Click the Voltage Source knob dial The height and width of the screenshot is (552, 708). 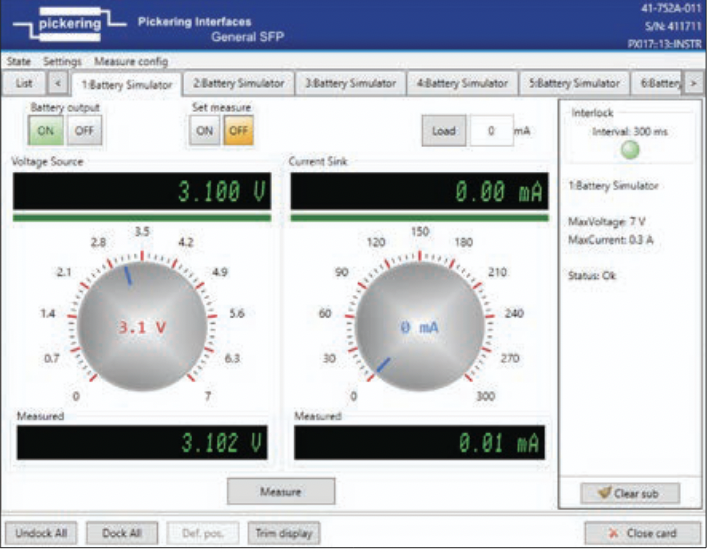[142, 326]
